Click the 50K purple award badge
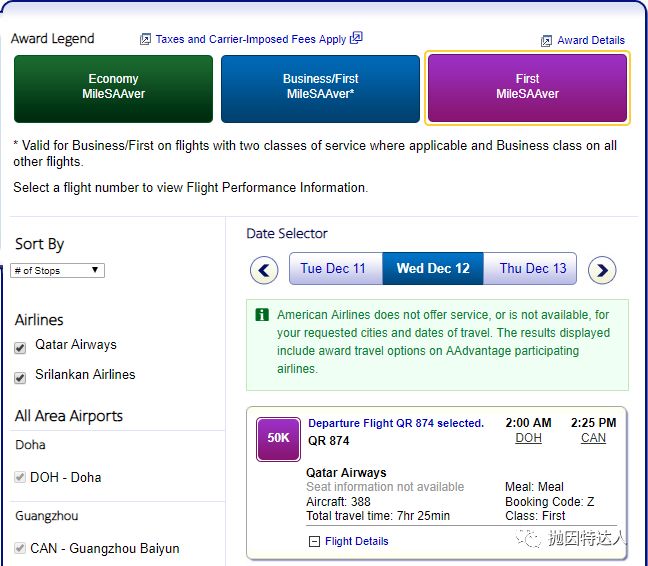The height and width of the screenshot is (566, 648). (278, 439)
